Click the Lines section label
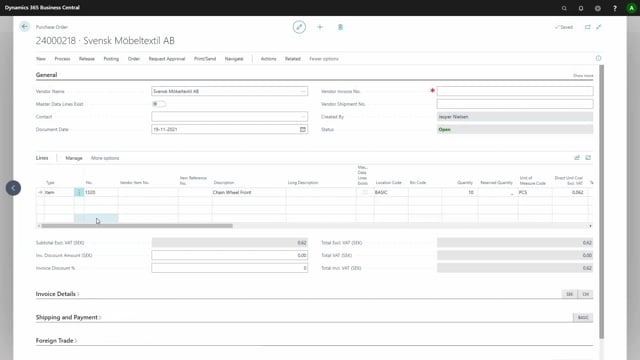640x360 pixels. coord(42,158)
